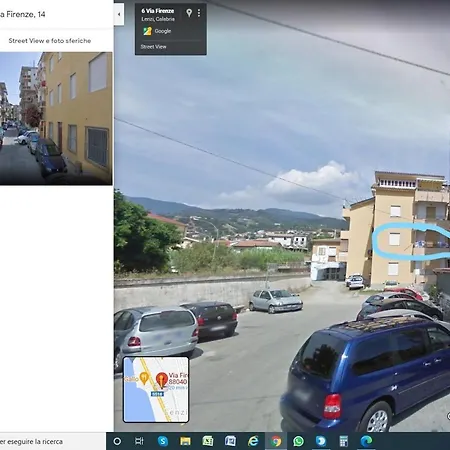Click the location pin icon in Street View card
The image size is (450, 450).
[x=189, y=13]
